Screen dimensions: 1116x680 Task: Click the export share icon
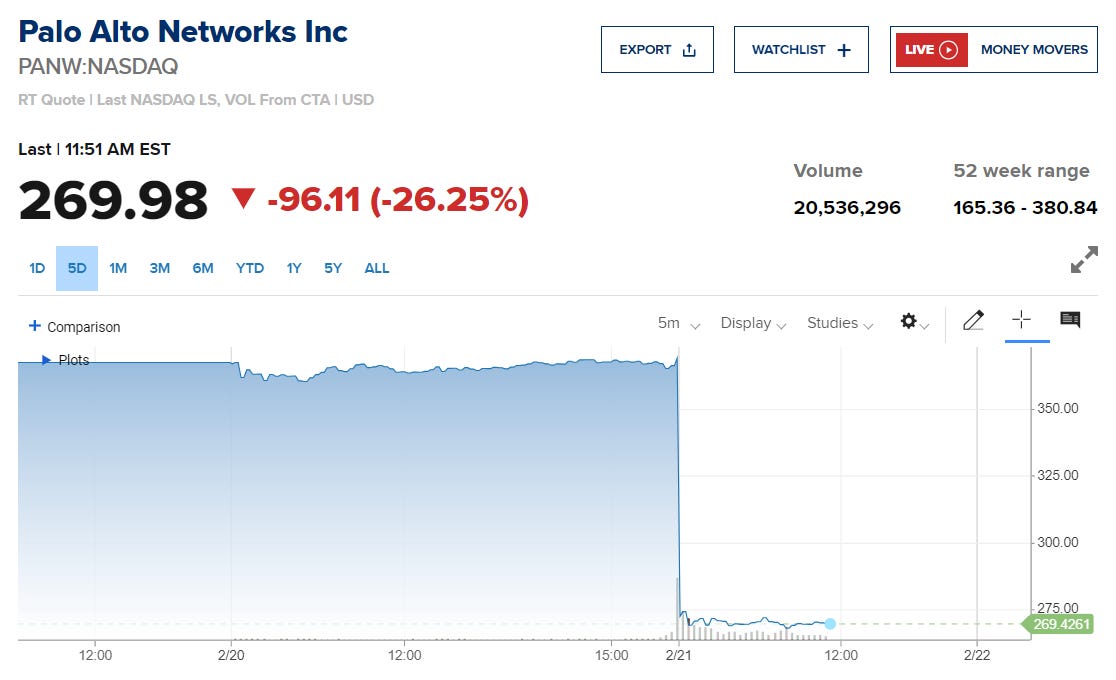coord(689,50)
